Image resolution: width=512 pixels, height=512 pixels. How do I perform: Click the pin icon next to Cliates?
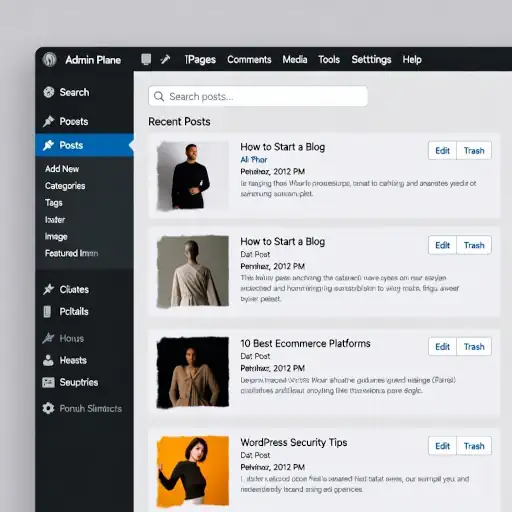tap(49, 289)
